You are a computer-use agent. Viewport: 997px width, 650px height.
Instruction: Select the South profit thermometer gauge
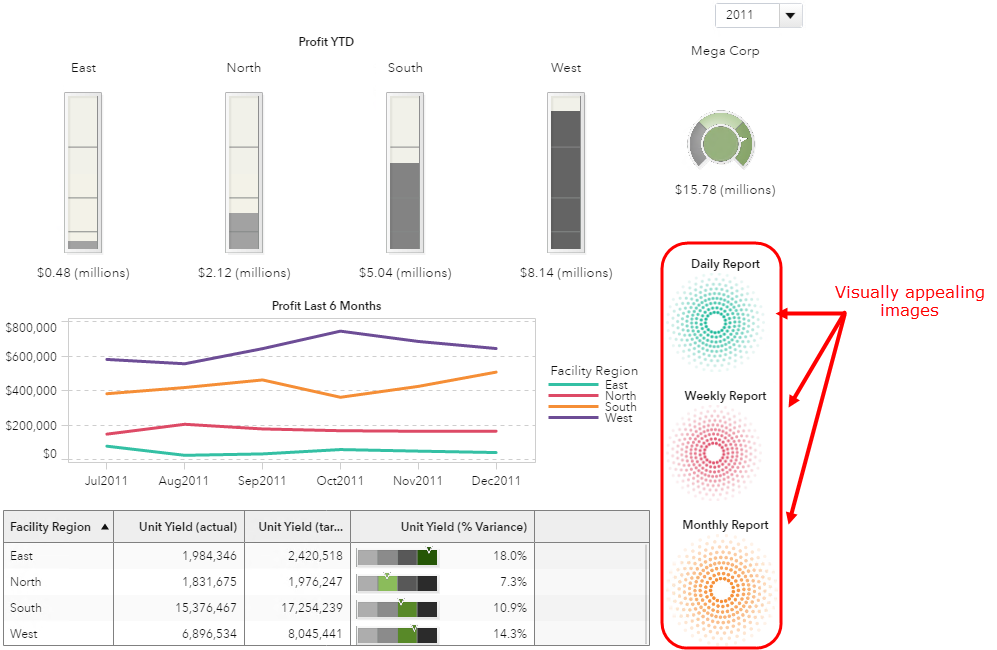click(405, 172)
